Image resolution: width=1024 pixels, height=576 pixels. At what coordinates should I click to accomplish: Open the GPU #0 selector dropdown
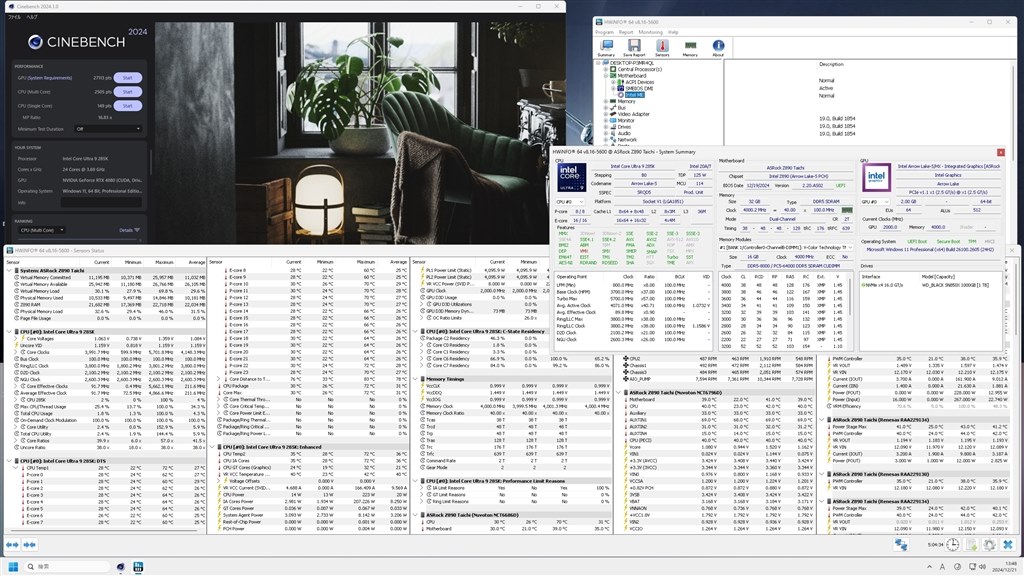[875, 202]
